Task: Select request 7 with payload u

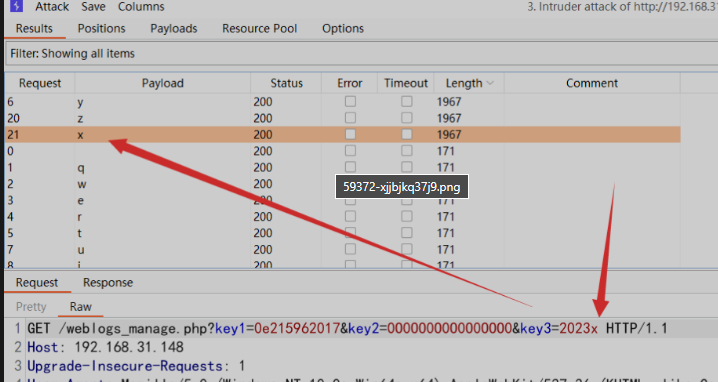Action: 343,250
